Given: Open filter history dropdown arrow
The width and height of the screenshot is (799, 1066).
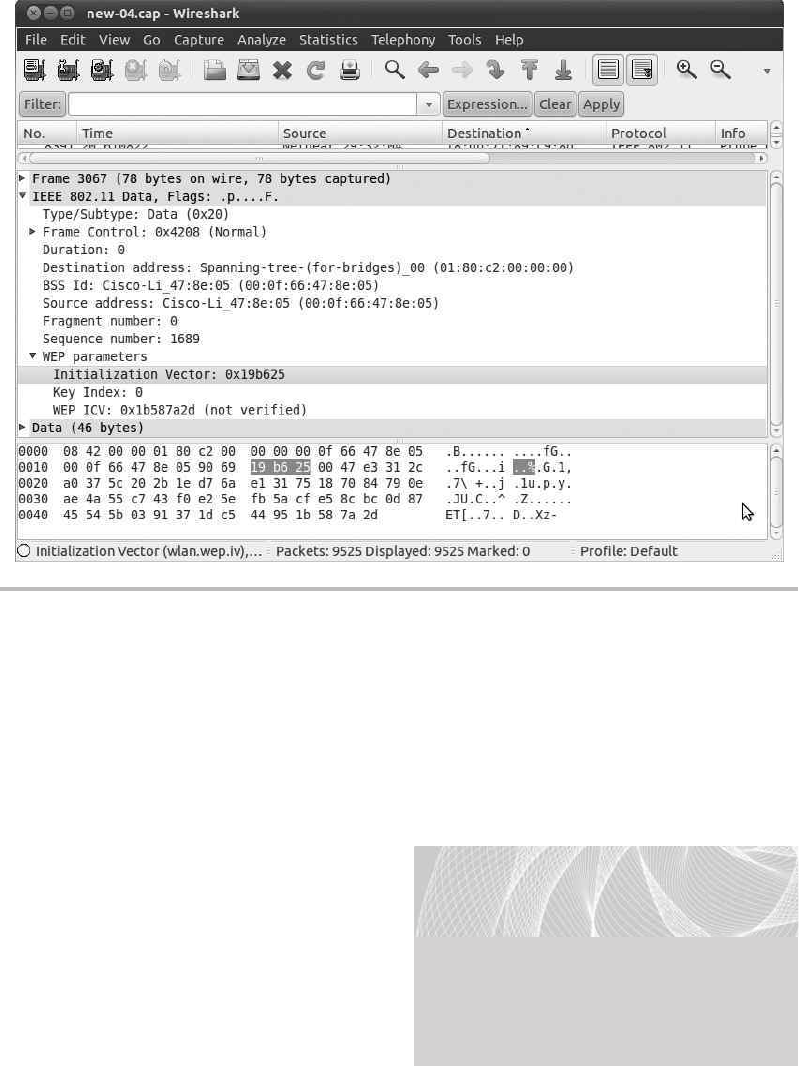Looking at the screenshot, I should pyautogui.click(x=428, y=105).
